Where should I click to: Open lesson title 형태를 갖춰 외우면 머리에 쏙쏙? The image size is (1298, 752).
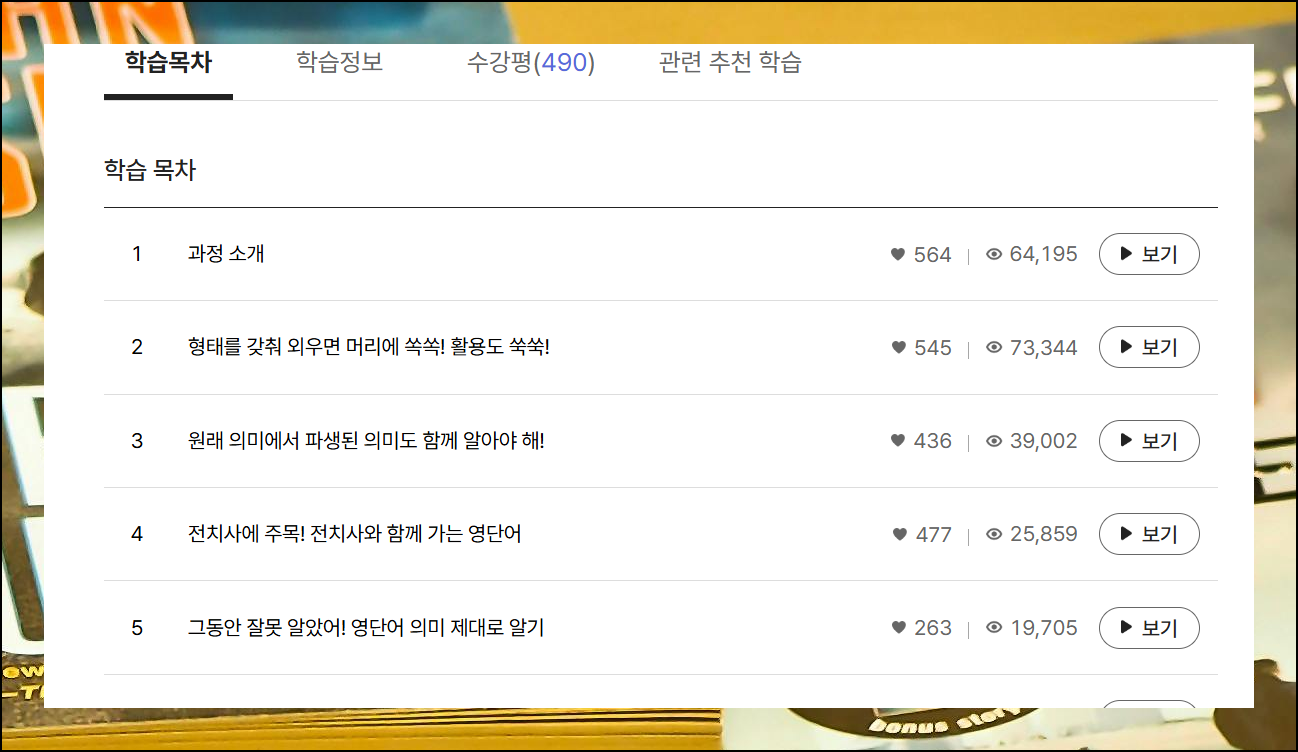click(x=369, y=347)
